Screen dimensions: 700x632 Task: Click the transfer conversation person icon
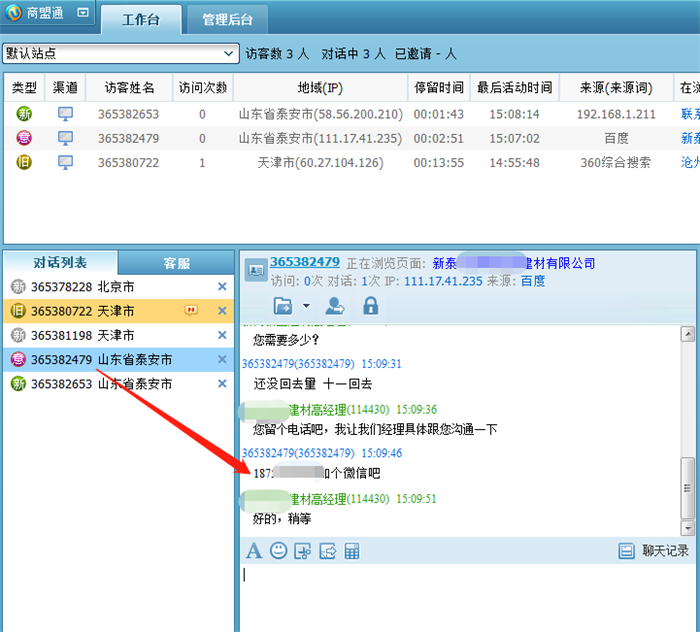335,306
